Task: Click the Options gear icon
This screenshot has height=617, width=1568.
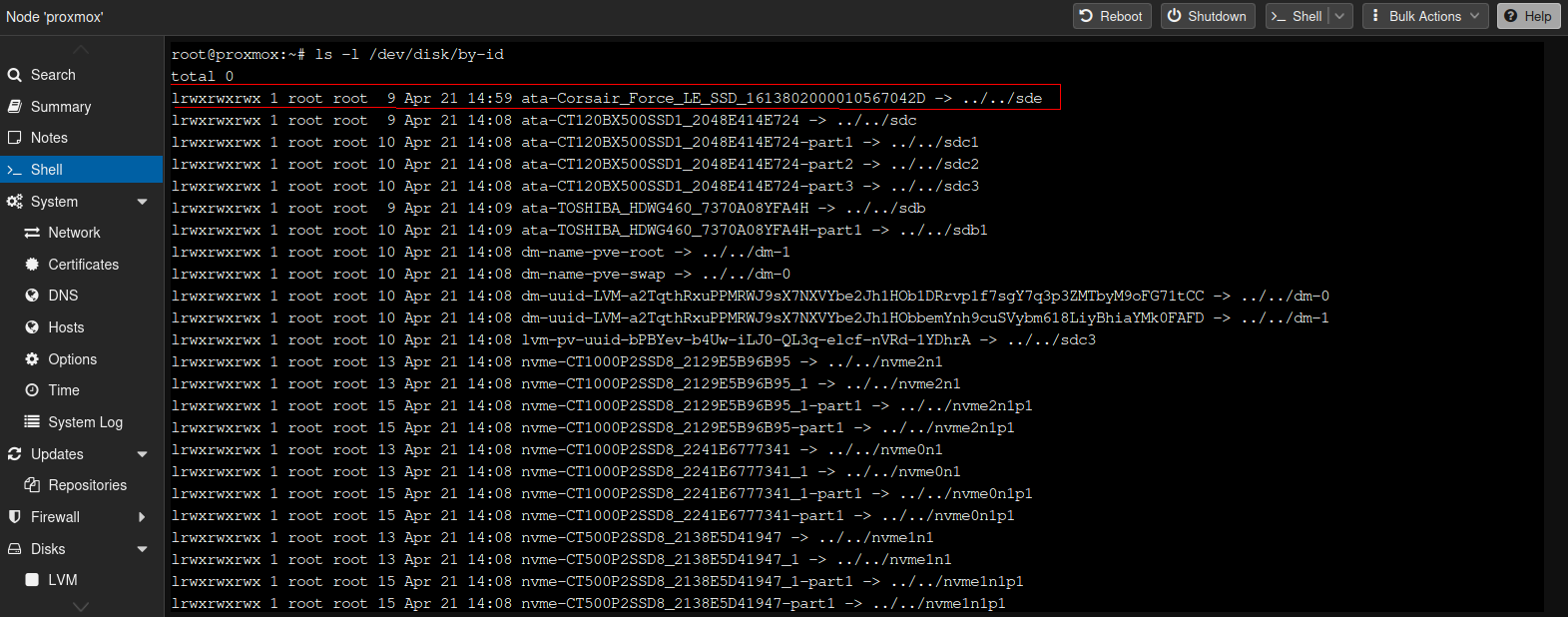Action: pos(32,359)
